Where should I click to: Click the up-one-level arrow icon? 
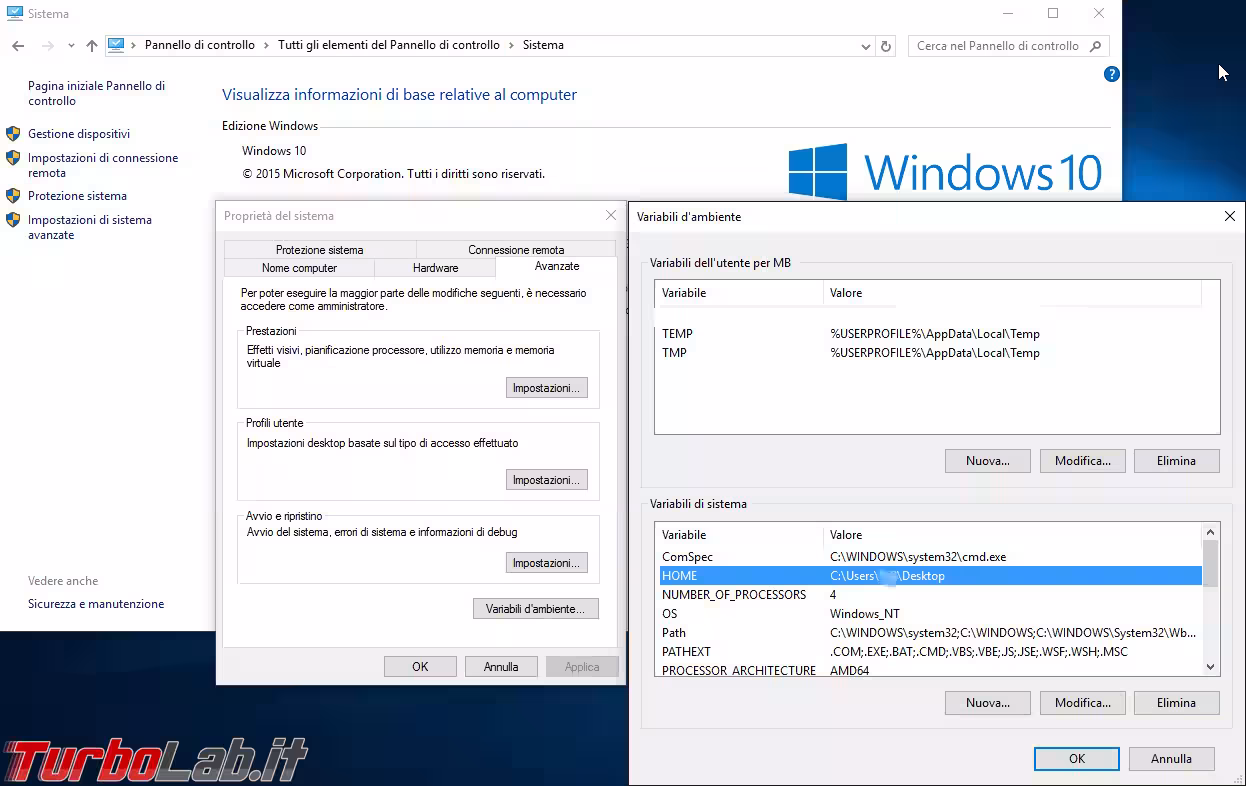(92, 46)
